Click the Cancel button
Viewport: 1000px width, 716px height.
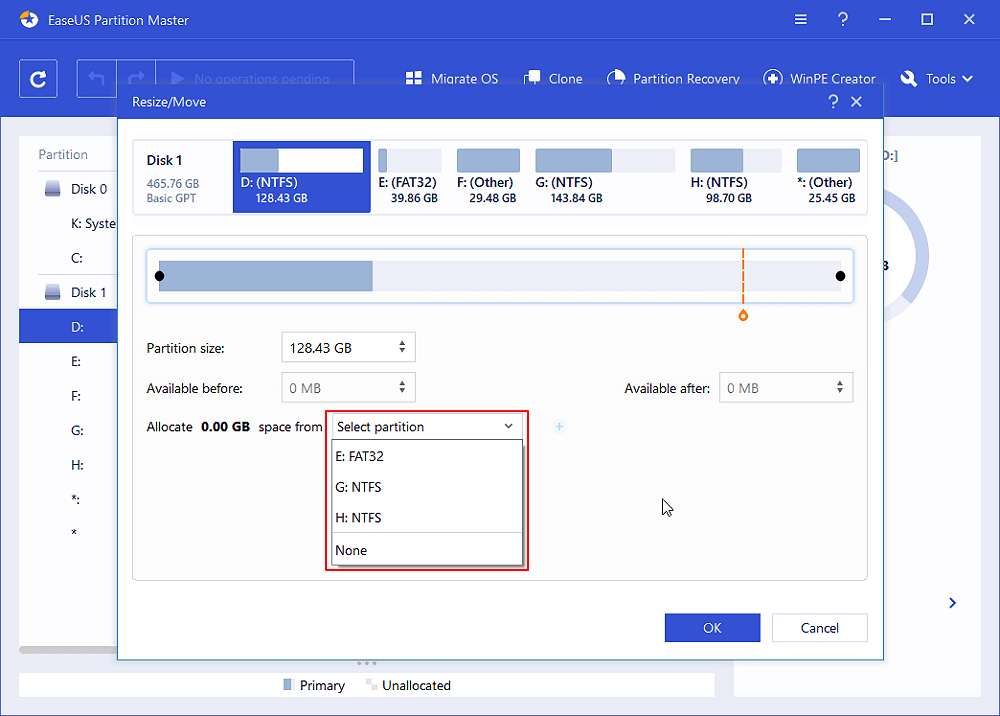click(x=820, y=628)
